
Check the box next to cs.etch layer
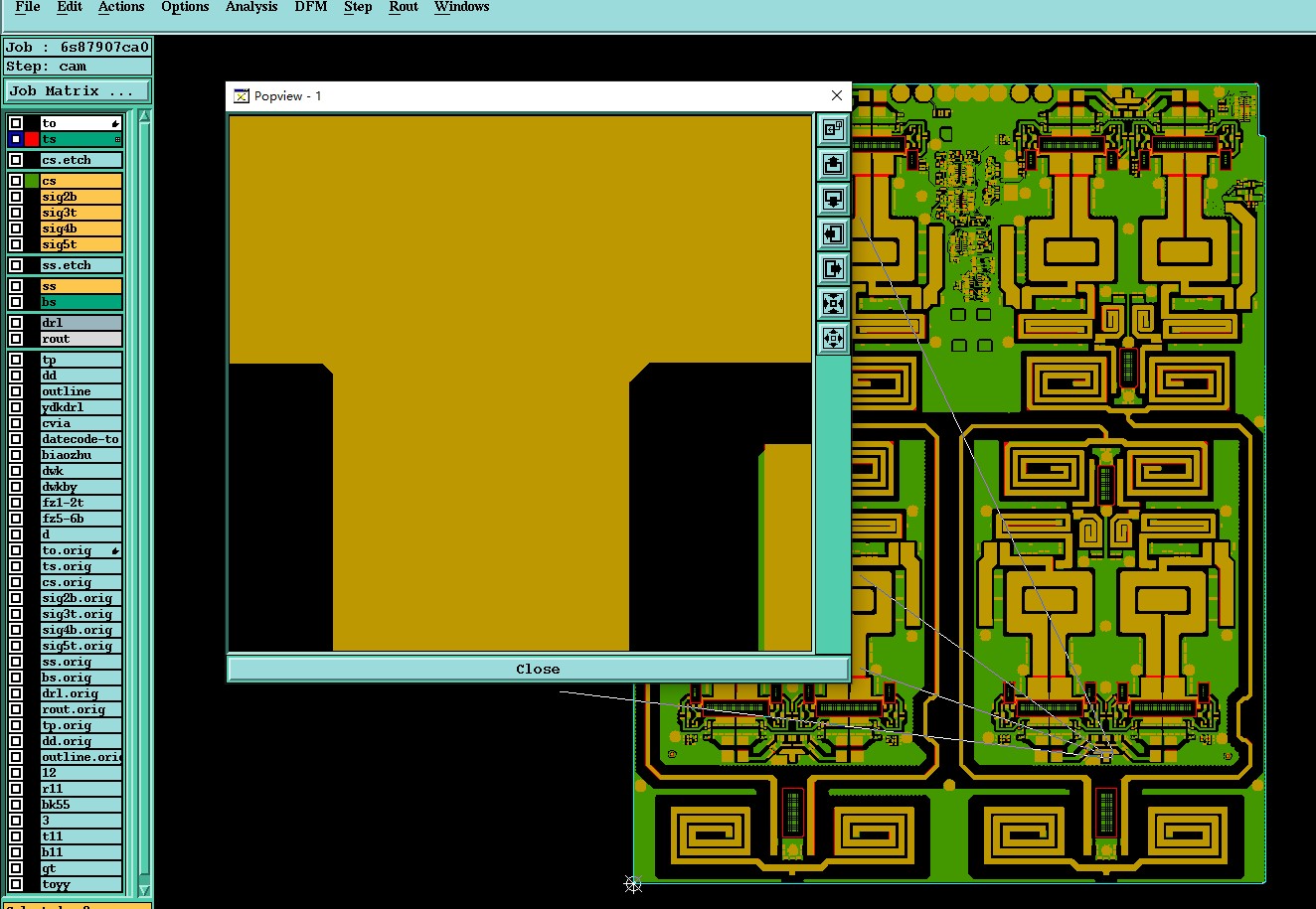click(16, 160)
